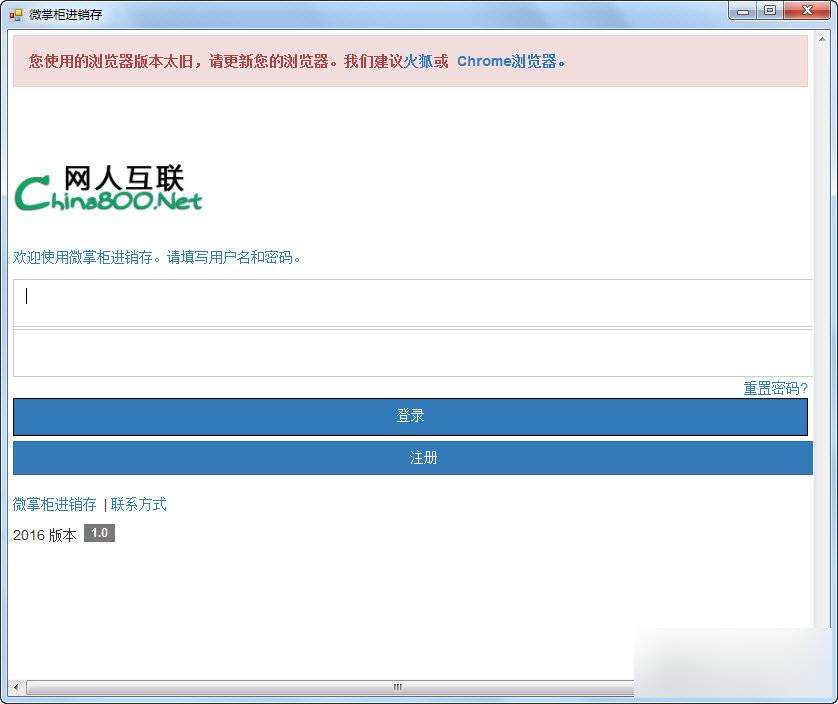The height and width of the screenshot is (704, 838).
Task: Focus the username input field
Action: point(412,302)
